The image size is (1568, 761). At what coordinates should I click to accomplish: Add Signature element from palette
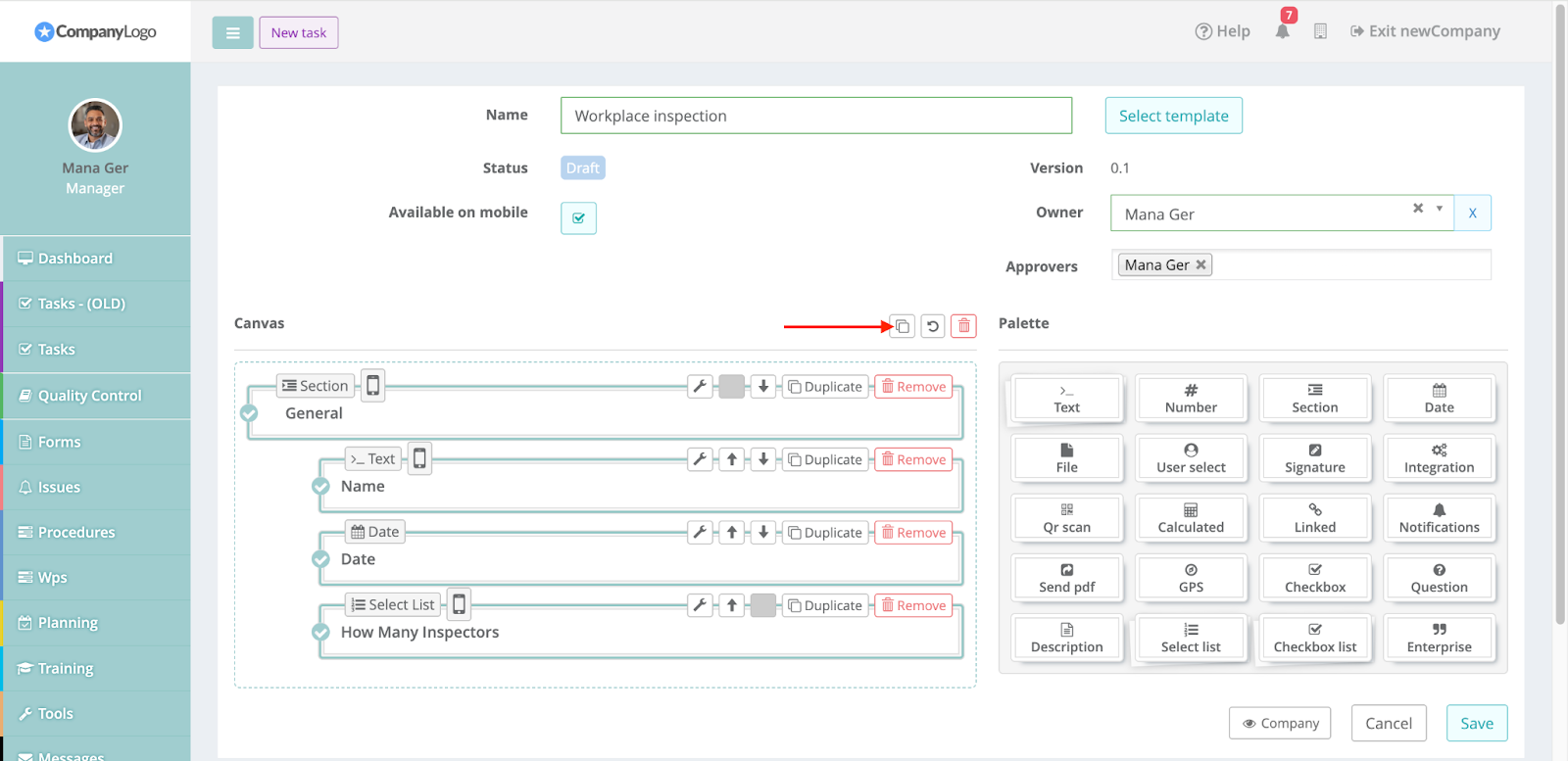pos(1315,458)
